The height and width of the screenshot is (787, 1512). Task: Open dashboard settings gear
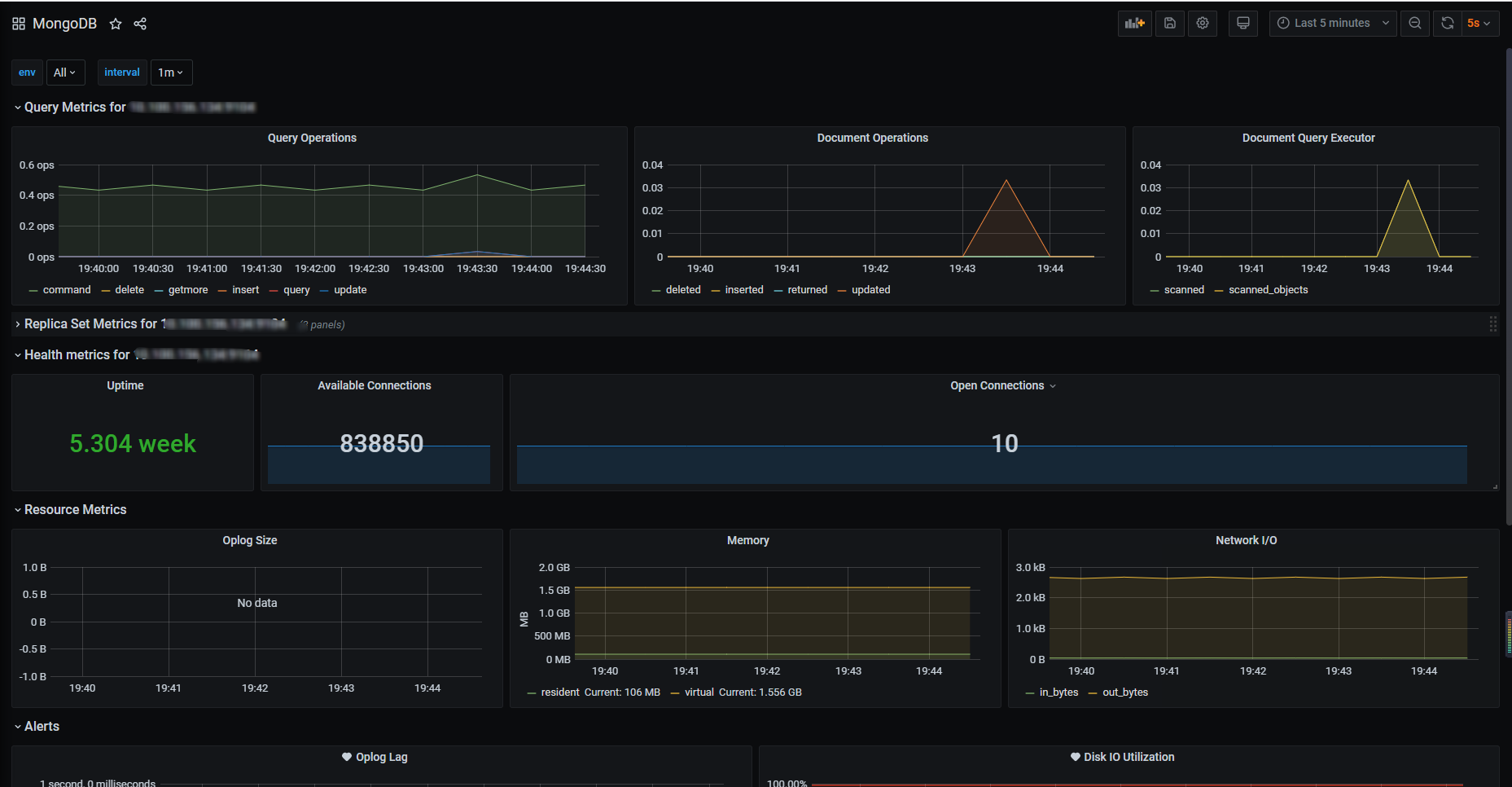click(1203, 23)
